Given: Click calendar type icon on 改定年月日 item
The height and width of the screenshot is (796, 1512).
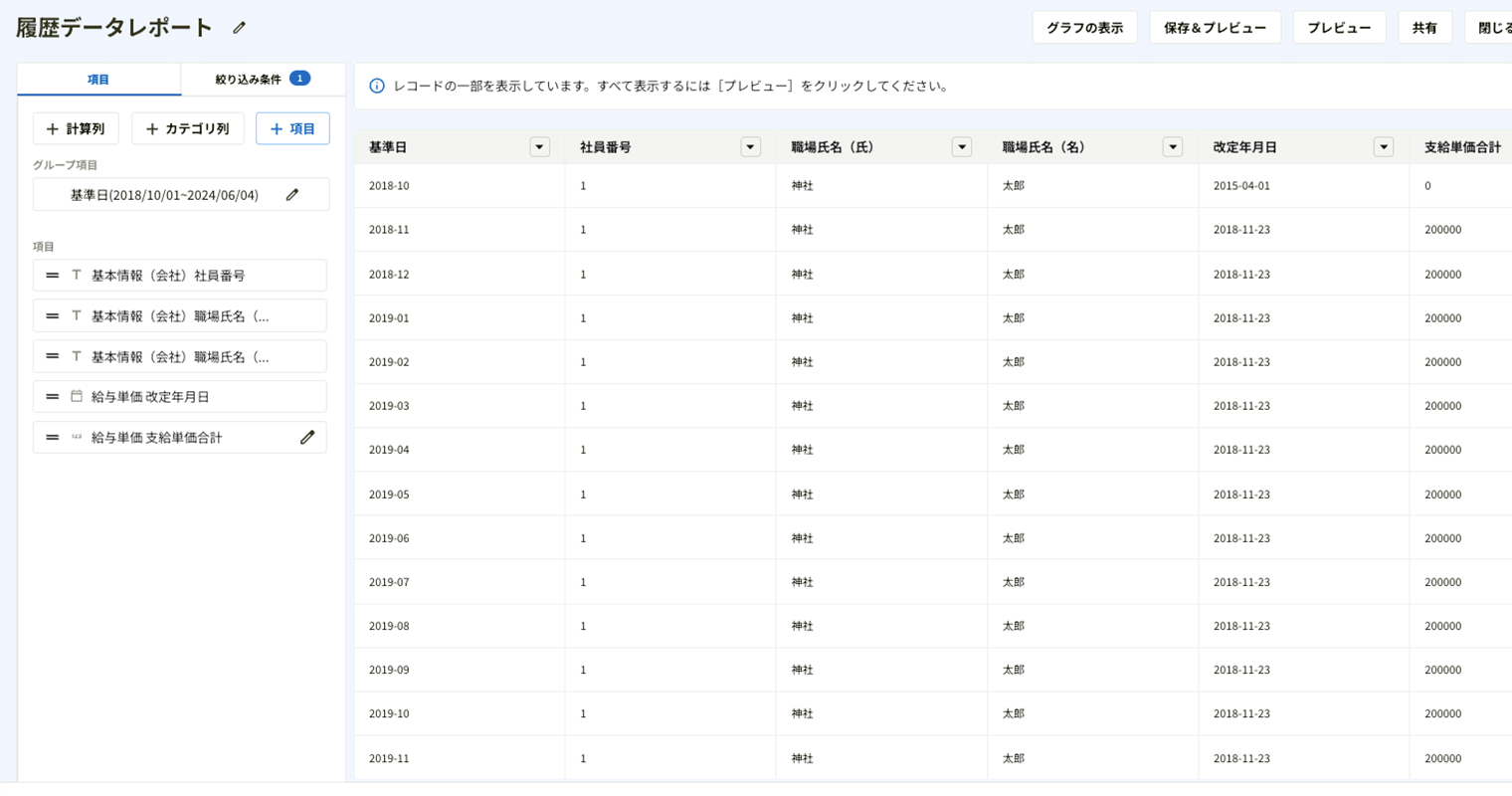Looking at the screenshot, I should tap(77, 396).
